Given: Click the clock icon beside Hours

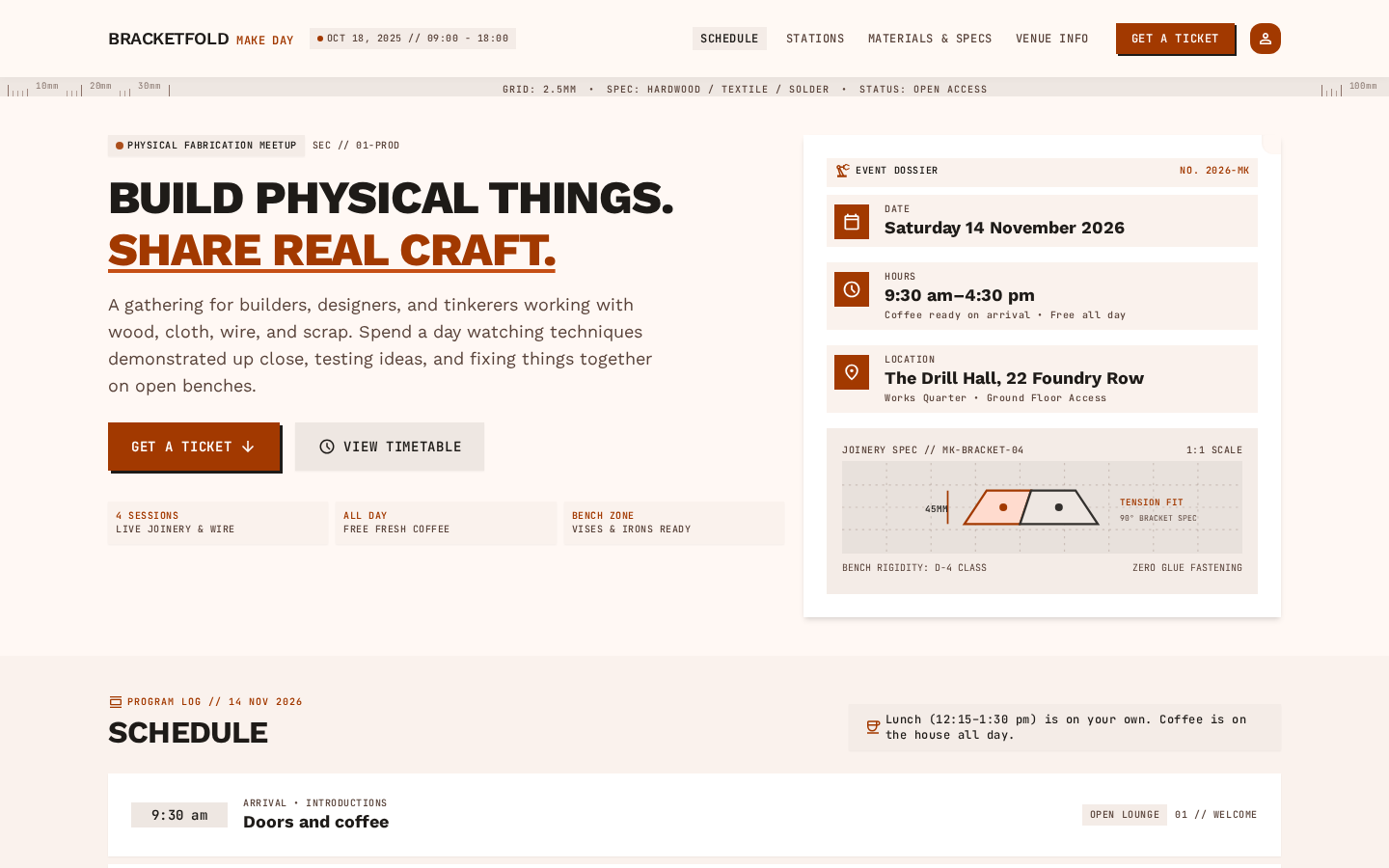Looking at the screenshot, I should click(x=852, y=289).
